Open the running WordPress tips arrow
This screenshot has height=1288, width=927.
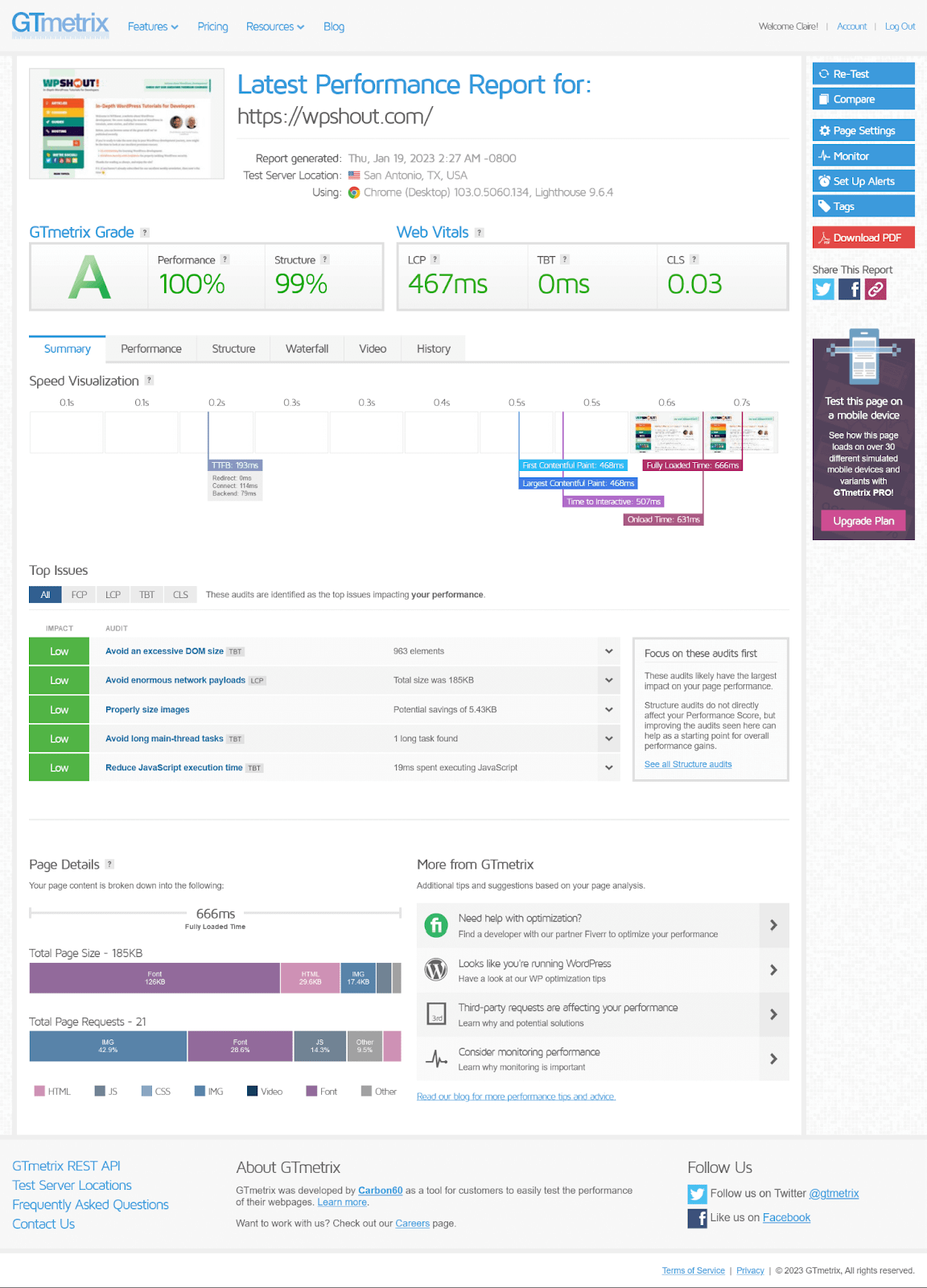coord(773,970)
